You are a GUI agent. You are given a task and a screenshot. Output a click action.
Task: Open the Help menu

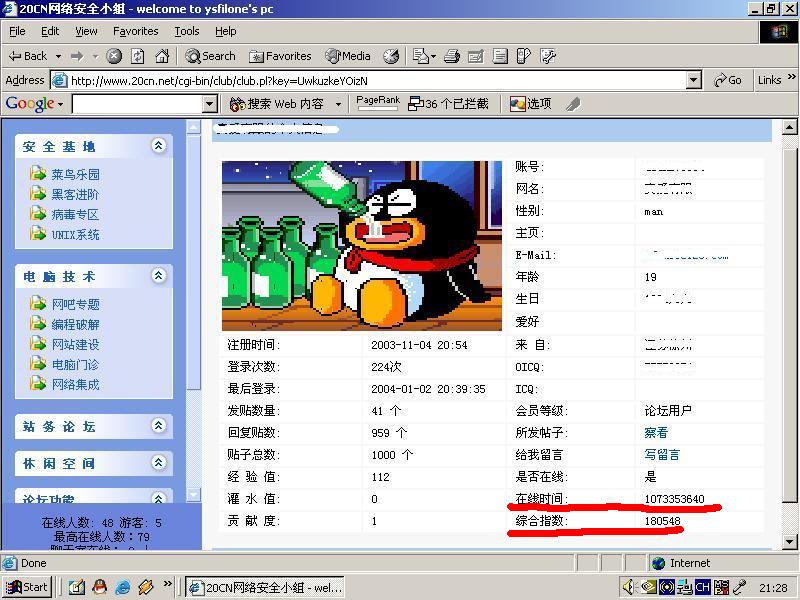click(226, 32)
